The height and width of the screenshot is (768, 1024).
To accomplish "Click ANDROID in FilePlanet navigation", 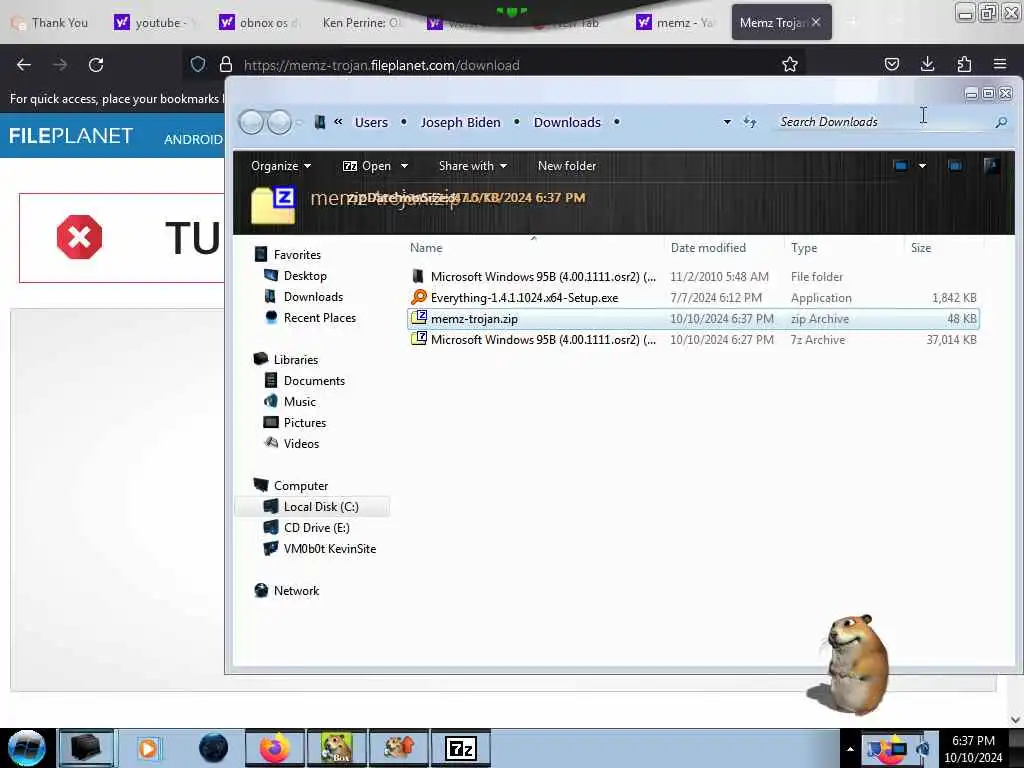I will coord(193,139).
